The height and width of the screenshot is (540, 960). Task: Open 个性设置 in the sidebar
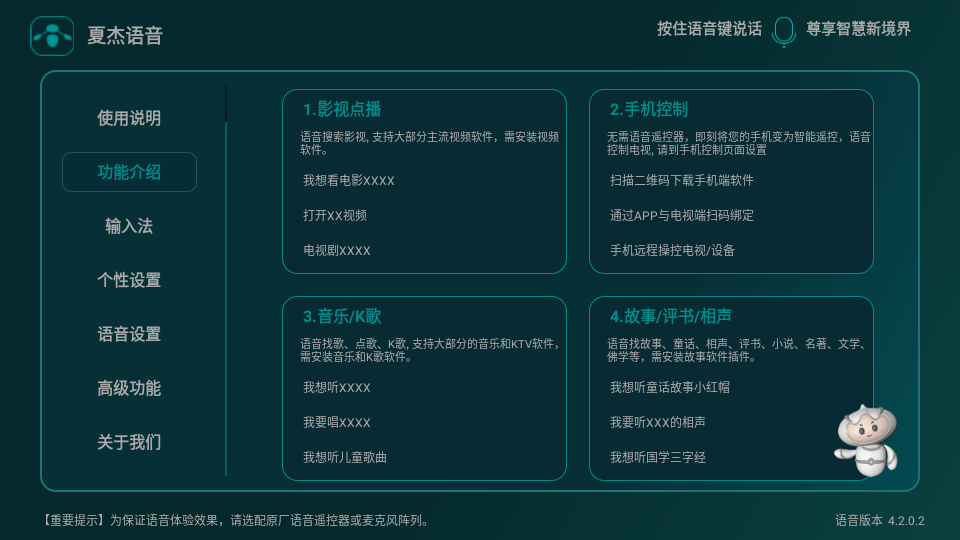[129, 280]
